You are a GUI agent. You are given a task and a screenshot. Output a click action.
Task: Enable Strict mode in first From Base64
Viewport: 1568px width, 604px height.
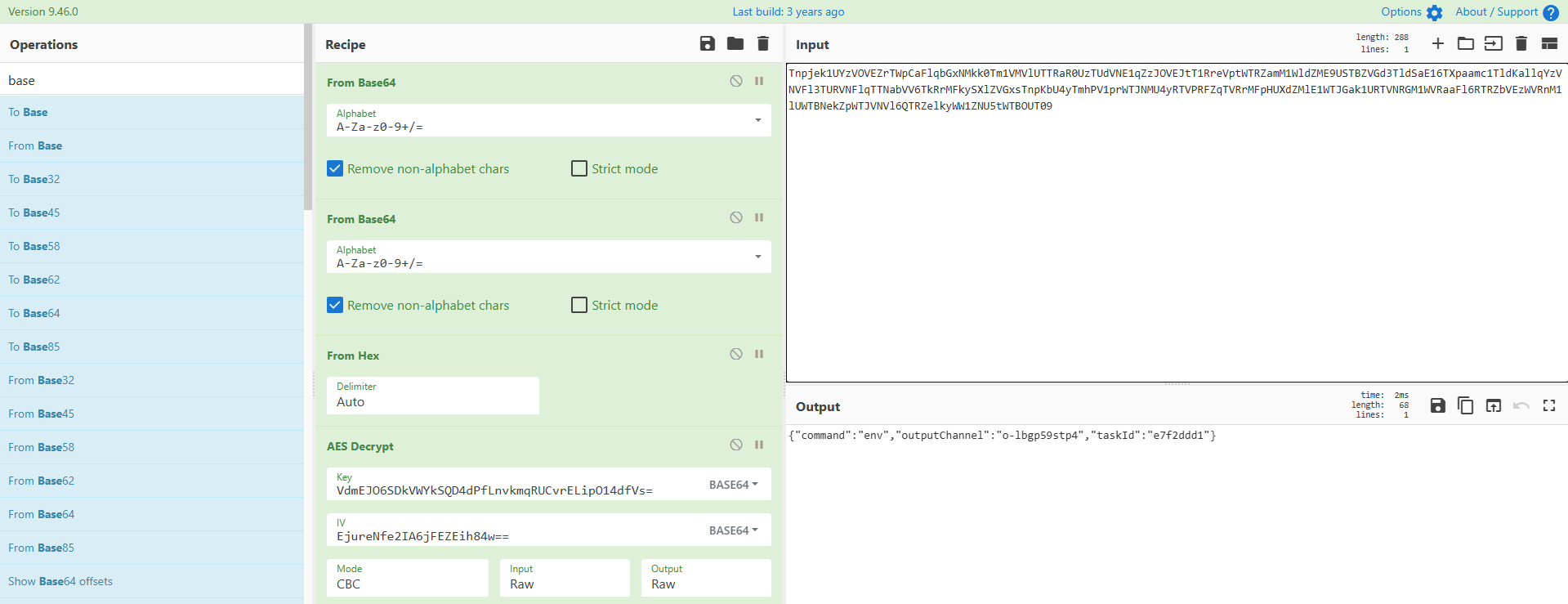click(579, 169)
